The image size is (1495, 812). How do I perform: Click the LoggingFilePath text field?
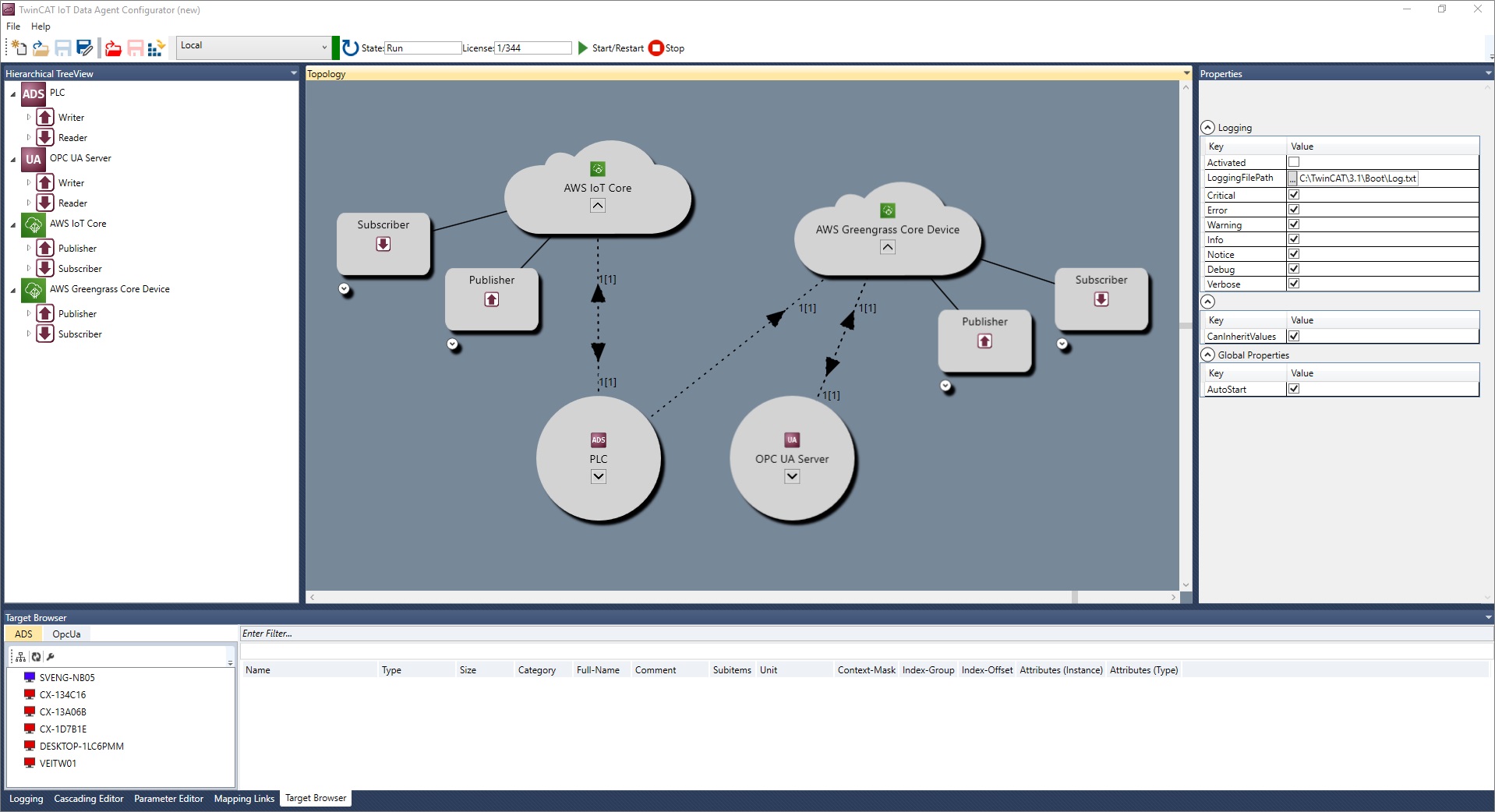coord(1358,178)
